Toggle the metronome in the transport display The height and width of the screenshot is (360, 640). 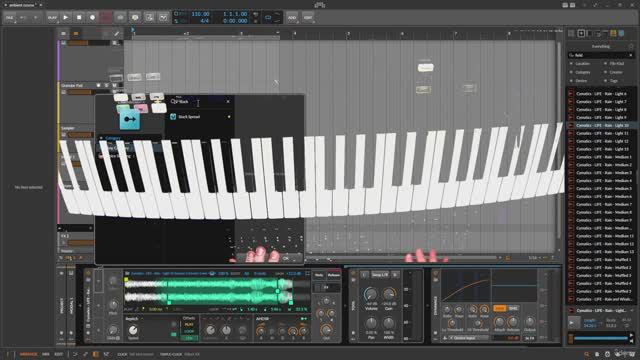pos(256,14)
